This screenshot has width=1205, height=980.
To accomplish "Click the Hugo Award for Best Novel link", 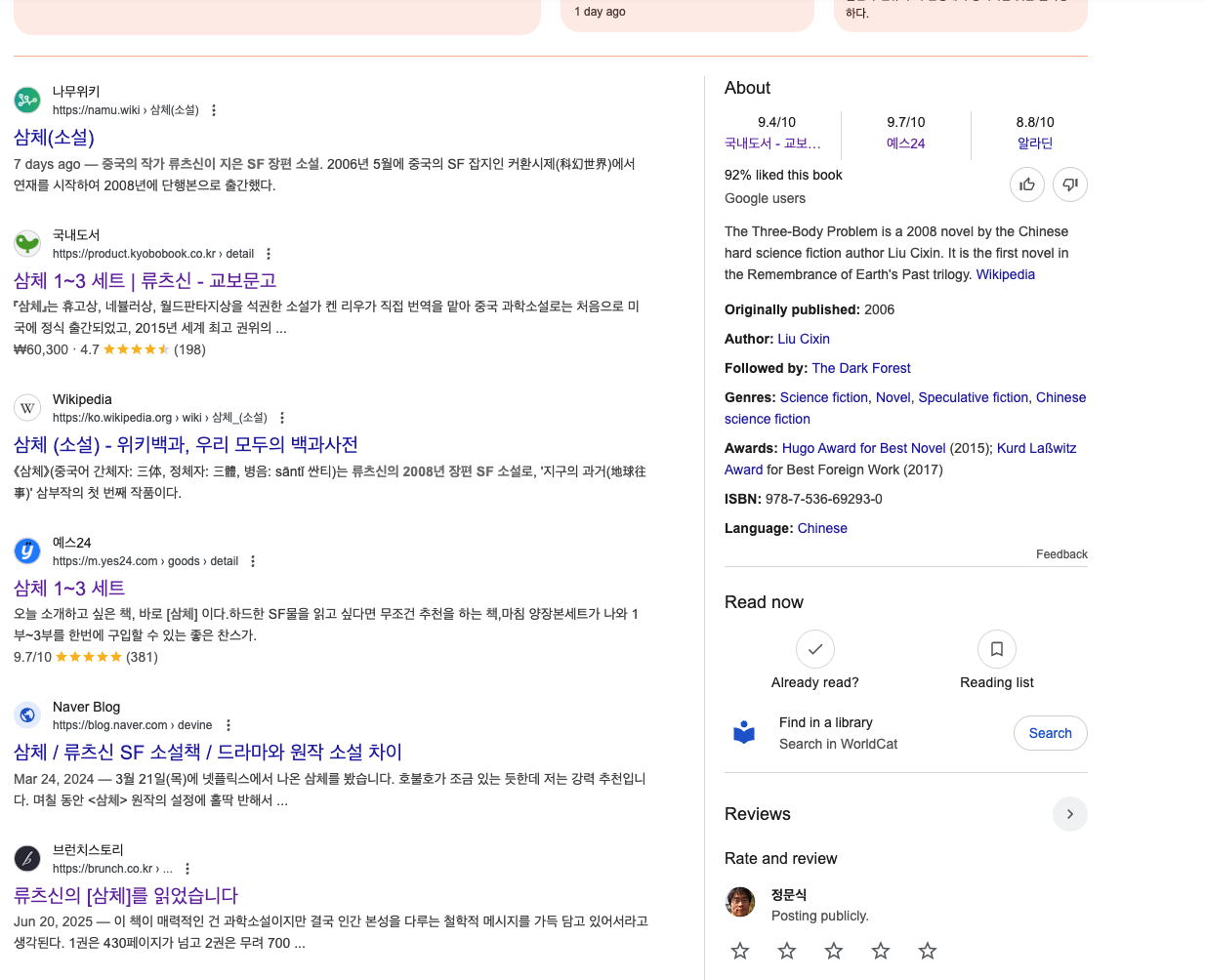I will (864, 448).
